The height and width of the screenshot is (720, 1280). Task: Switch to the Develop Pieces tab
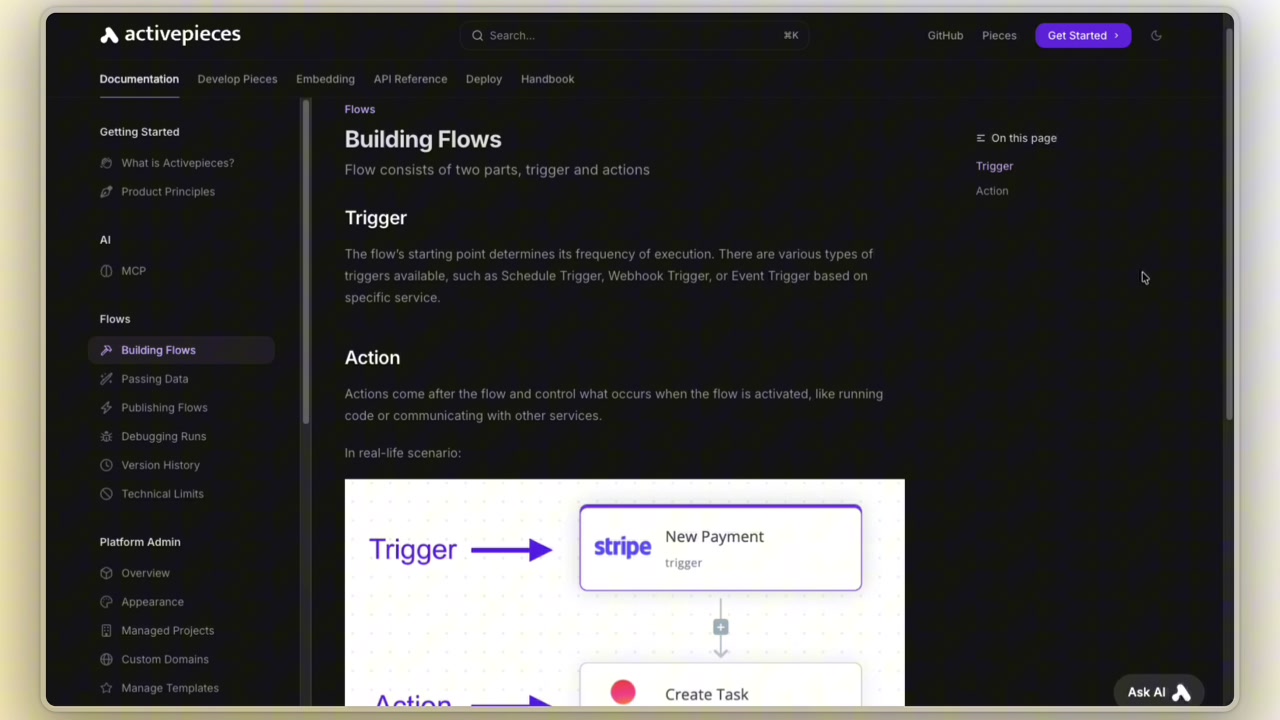click(237, 78)
